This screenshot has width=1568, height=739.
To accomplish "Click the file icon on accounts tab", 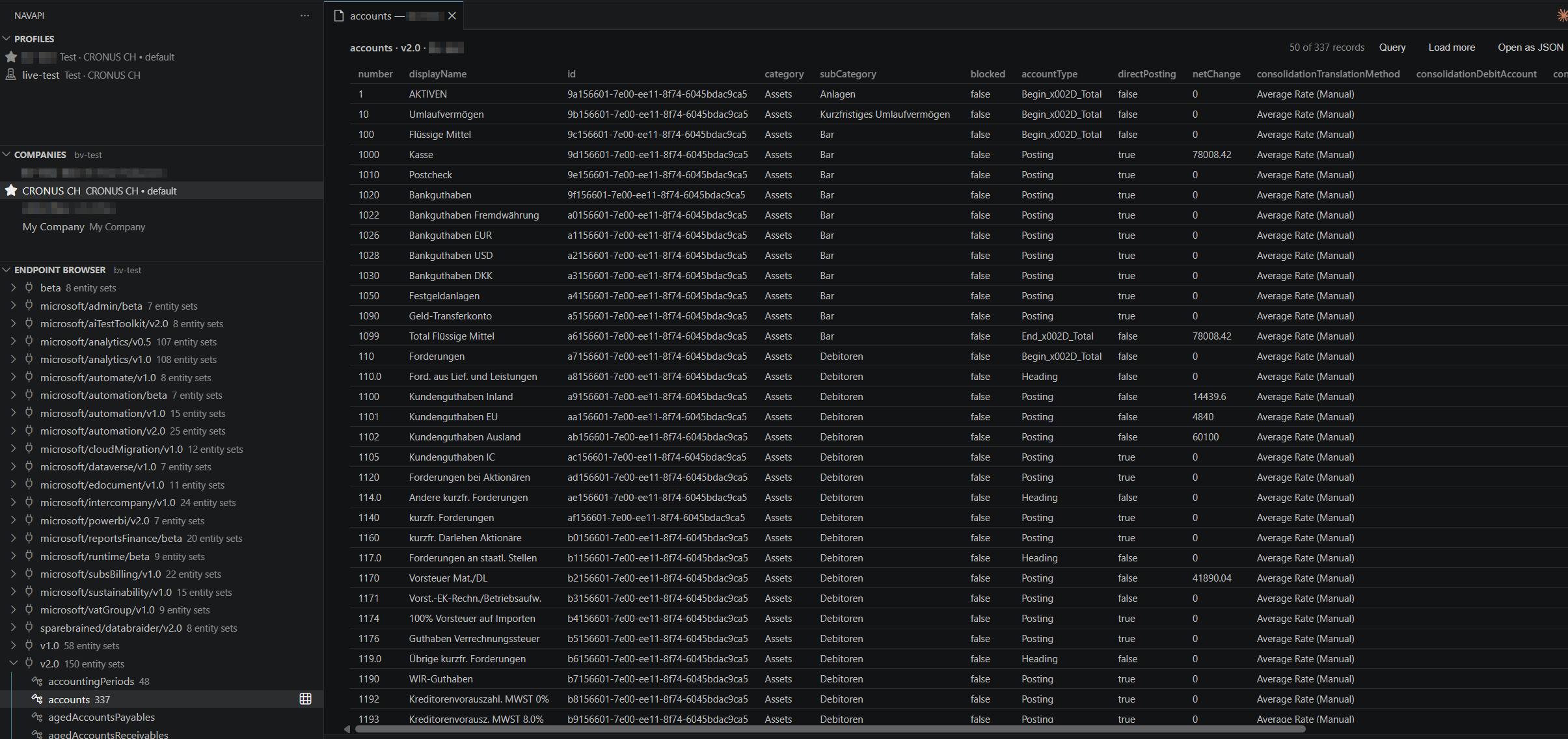I will pos(338,16).
